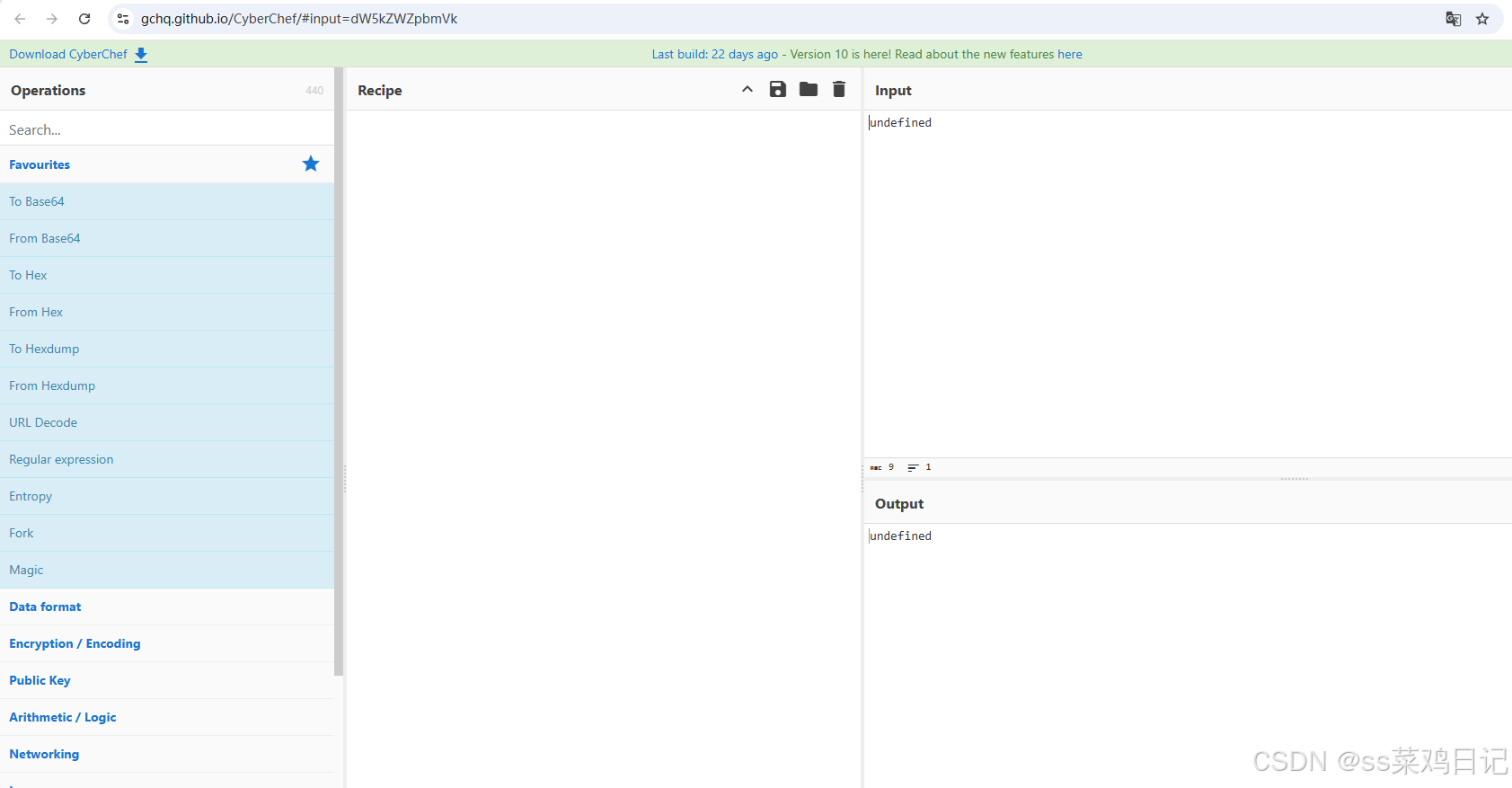Select the Magic operation
1512x788 pixels.
point(167,570)
